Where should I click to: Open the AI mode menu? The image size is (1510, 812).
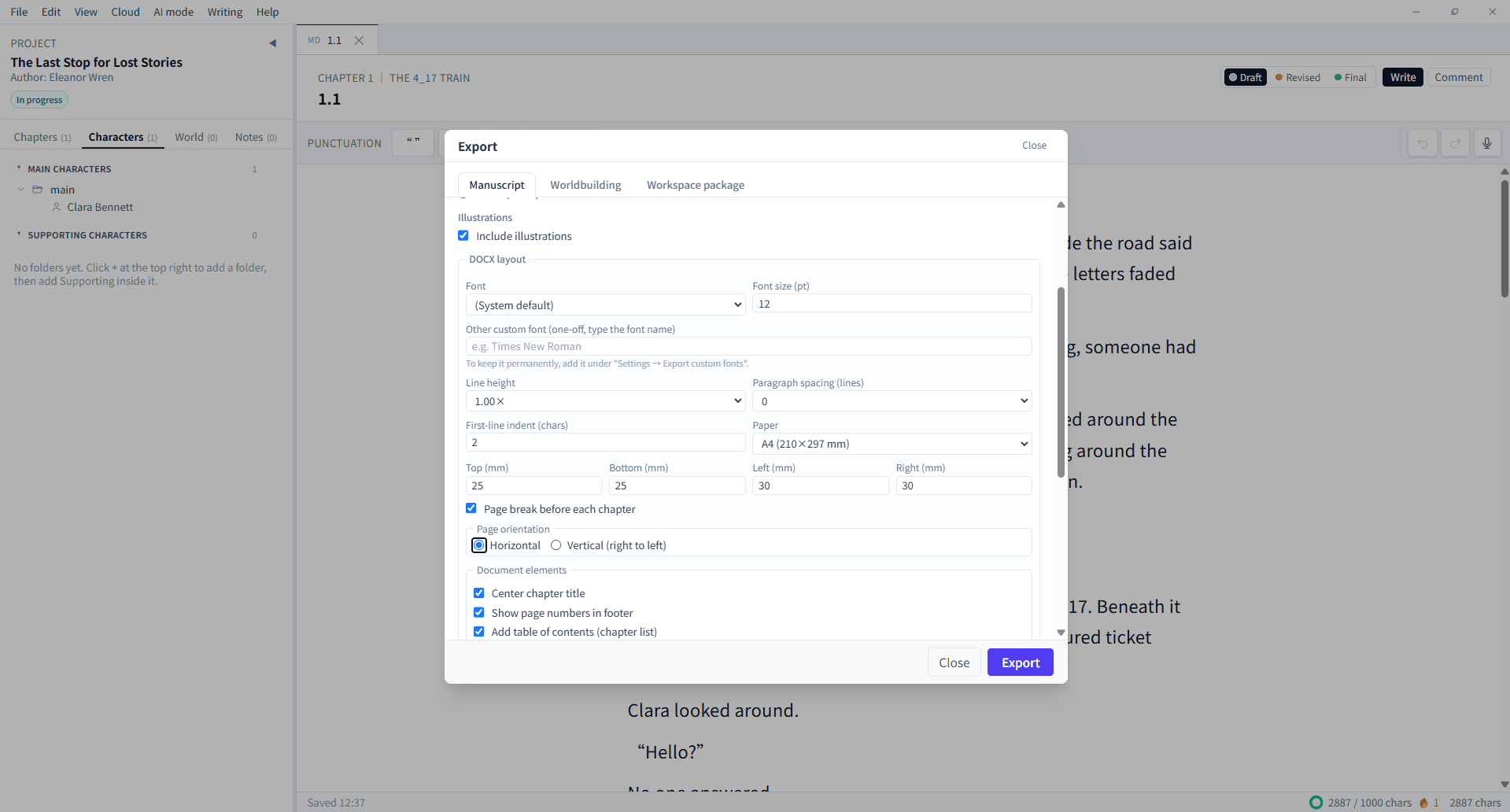[x=173, y=12]
